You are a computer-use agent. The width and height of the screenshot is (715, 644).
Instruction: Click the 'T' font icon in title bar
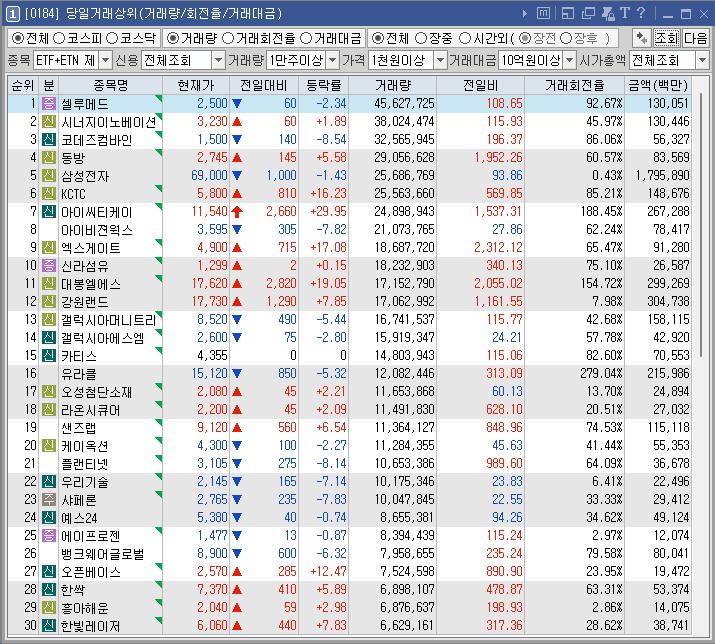pos(625,13)
